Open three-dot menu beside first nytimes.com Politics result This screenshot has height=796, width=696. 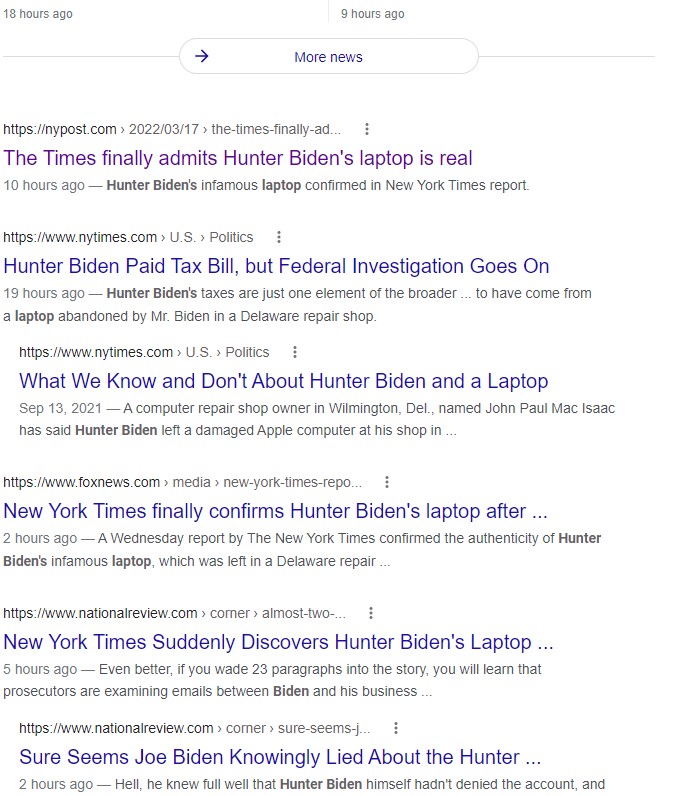pyautogui.click(x=279, y=237)
